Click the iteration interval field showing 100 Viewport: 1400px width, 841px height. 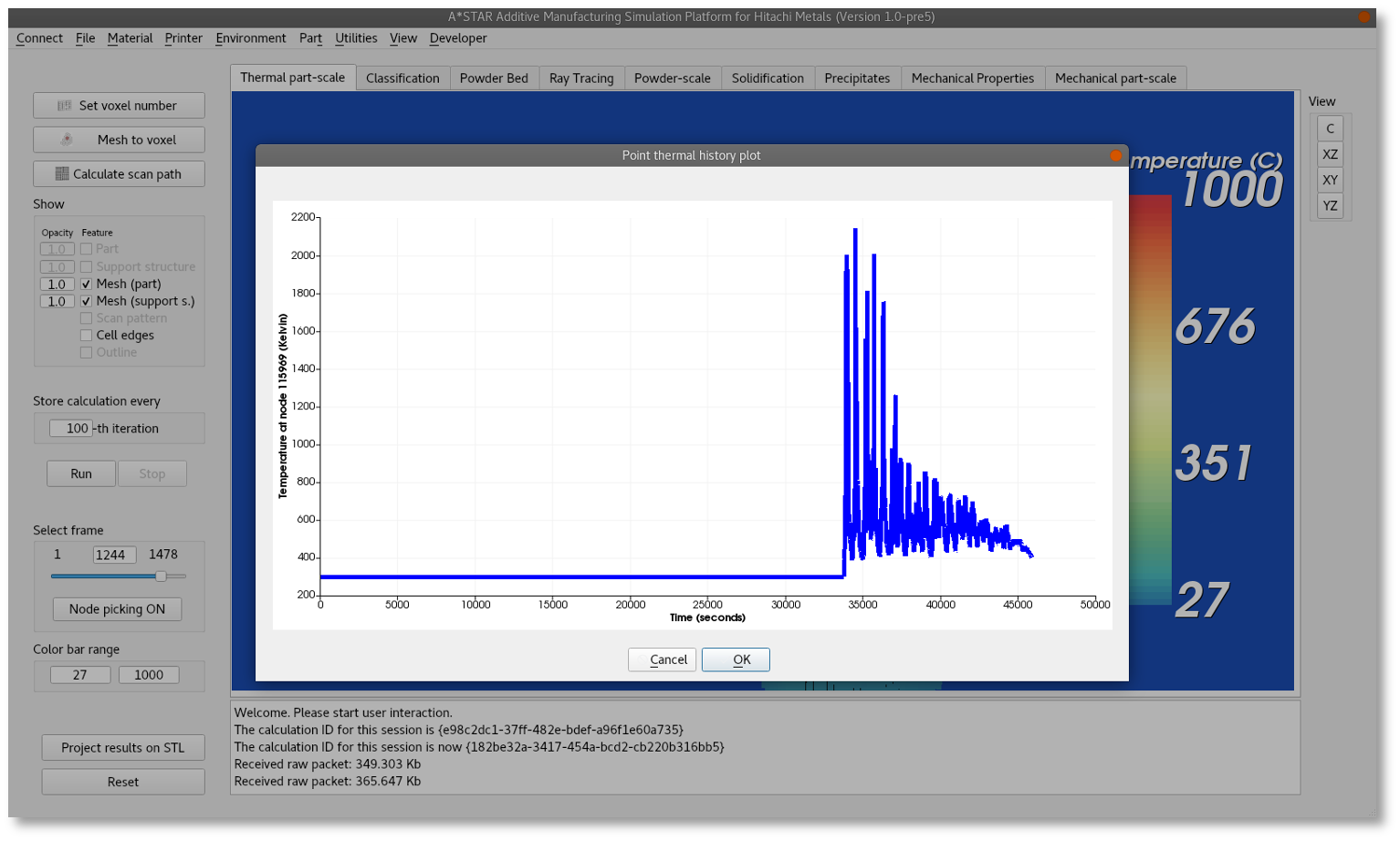71,429
